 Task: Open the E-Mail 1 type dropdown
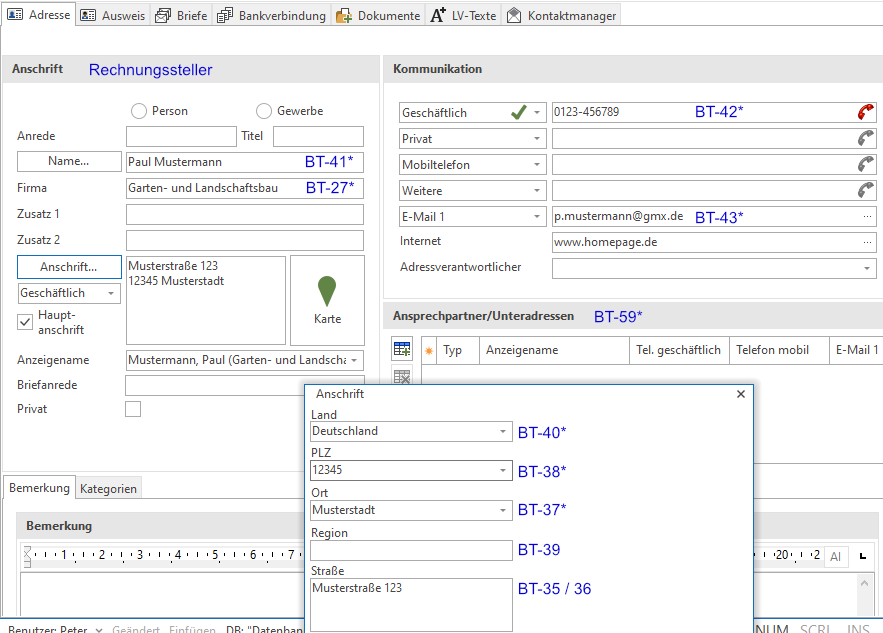537,216
